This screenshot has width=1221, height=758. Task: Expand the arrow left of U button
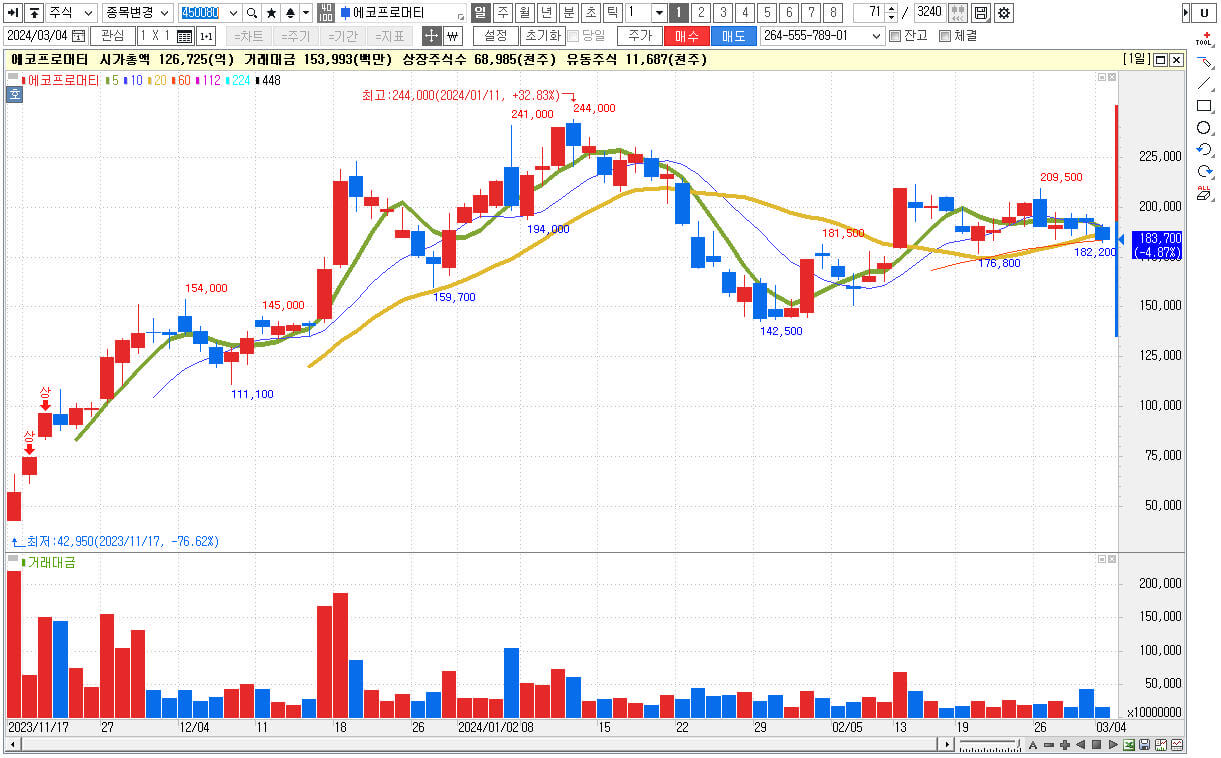(x=1185, y=13)
